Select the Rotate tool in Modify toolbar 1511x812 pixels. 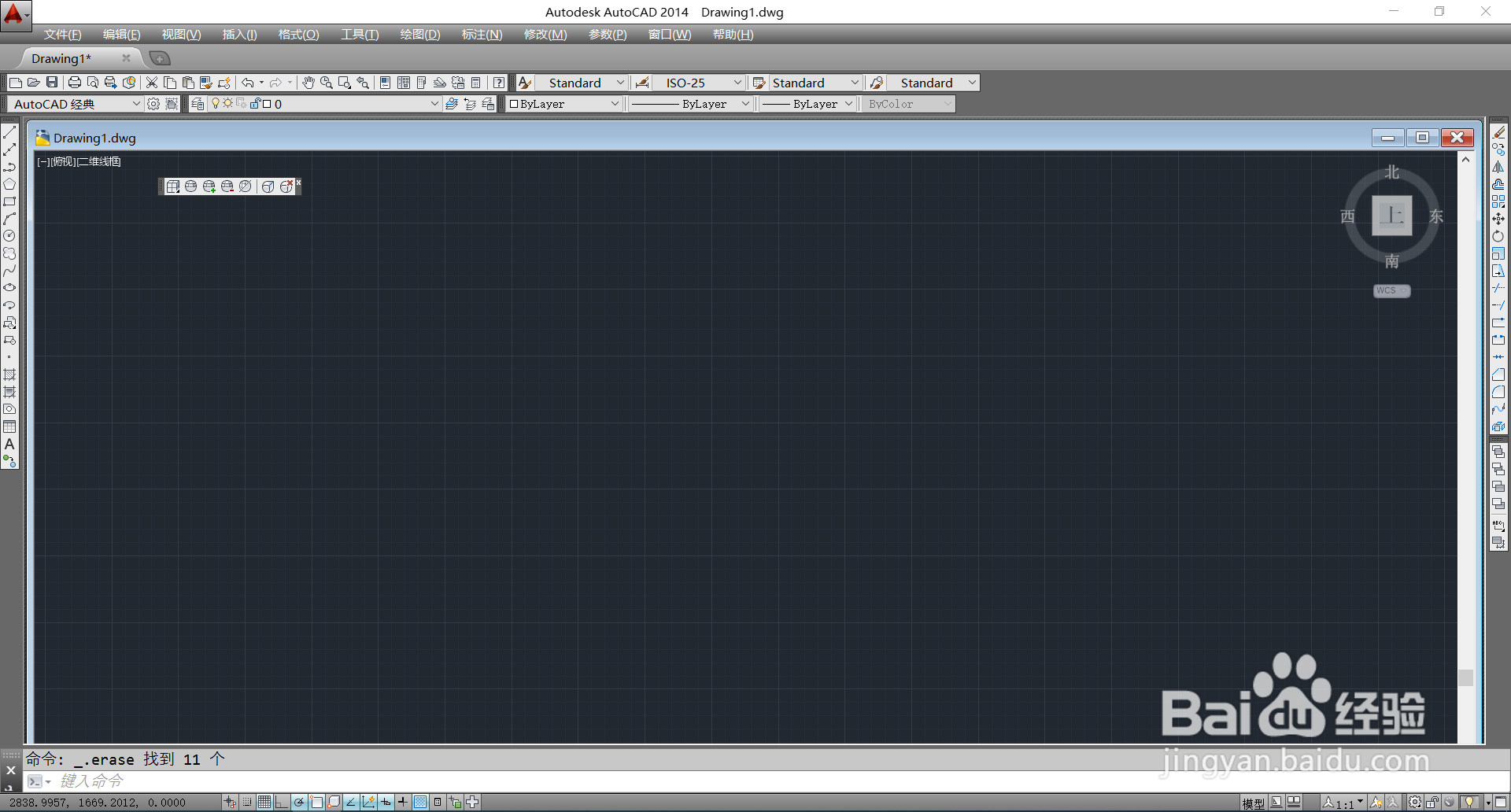[1498, 236]
